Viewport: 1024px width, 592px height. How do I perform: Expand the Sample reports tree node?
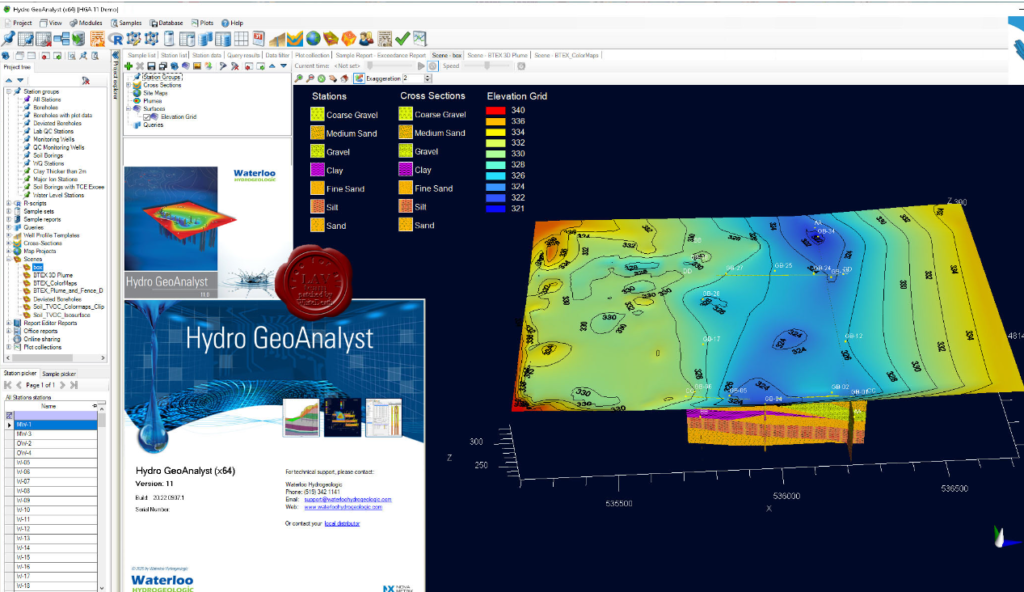point(9,220)
